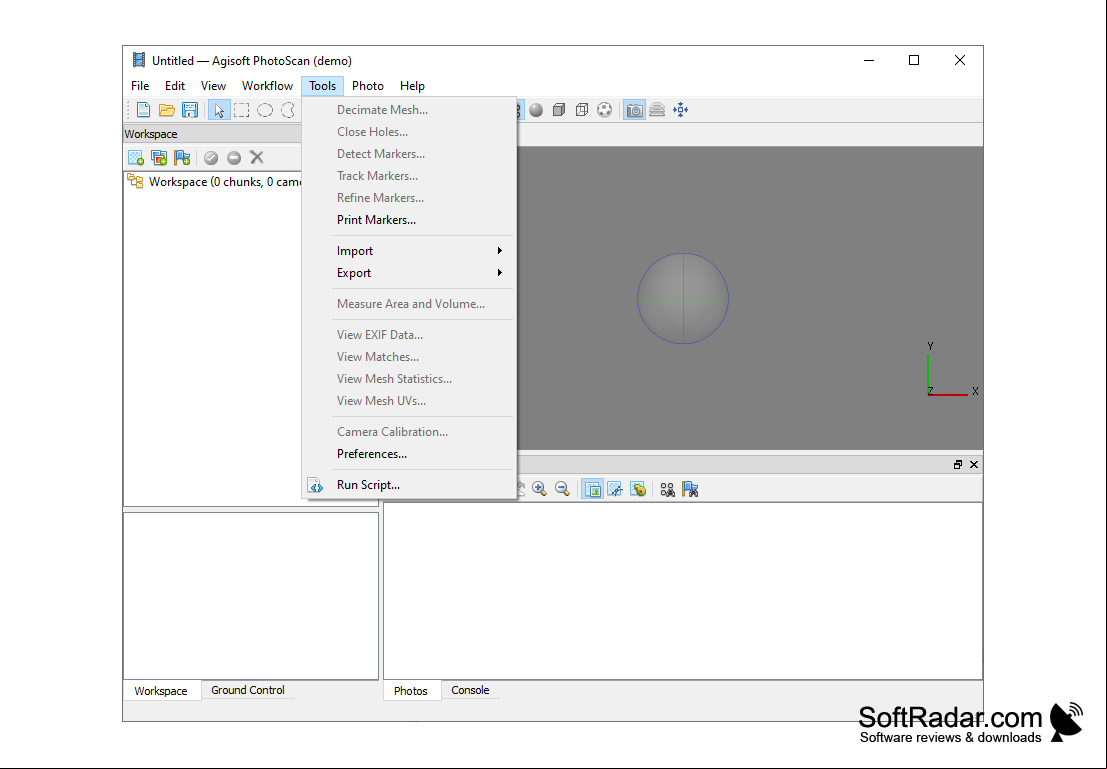
Task: Click the View Mesh Statistics... entry
Action: [409, 378]
